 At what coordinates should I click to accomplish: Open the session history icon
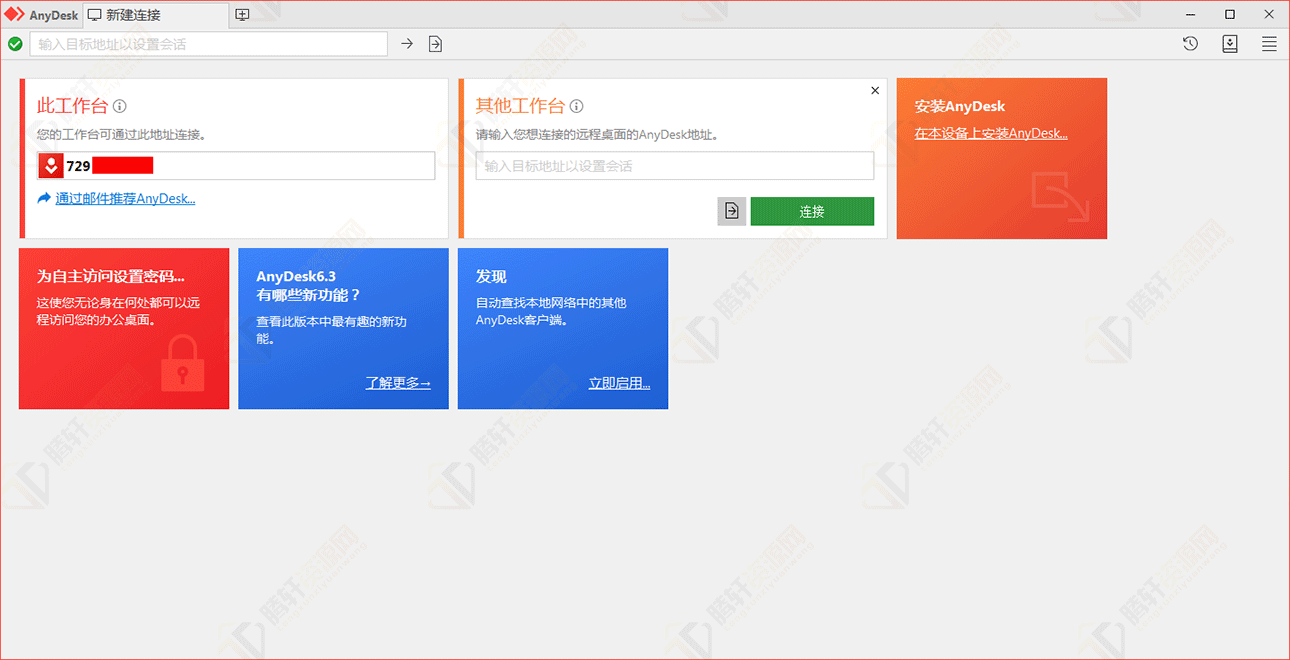pyautogui.click(x=1190, y=43)
